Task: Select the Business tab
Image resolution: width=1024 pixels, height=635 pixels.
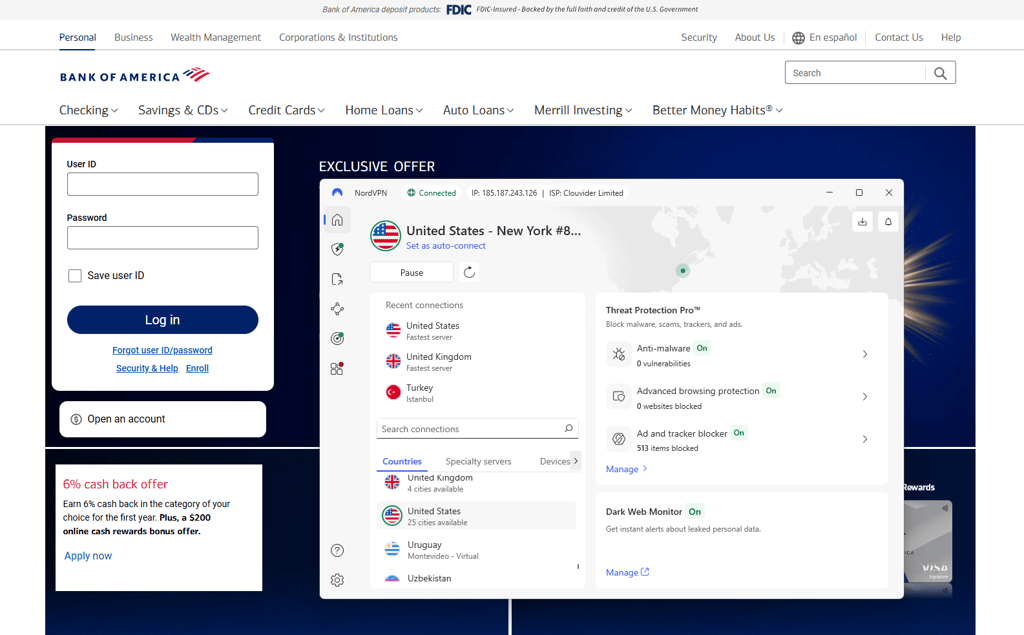Action: click(133, 38)
